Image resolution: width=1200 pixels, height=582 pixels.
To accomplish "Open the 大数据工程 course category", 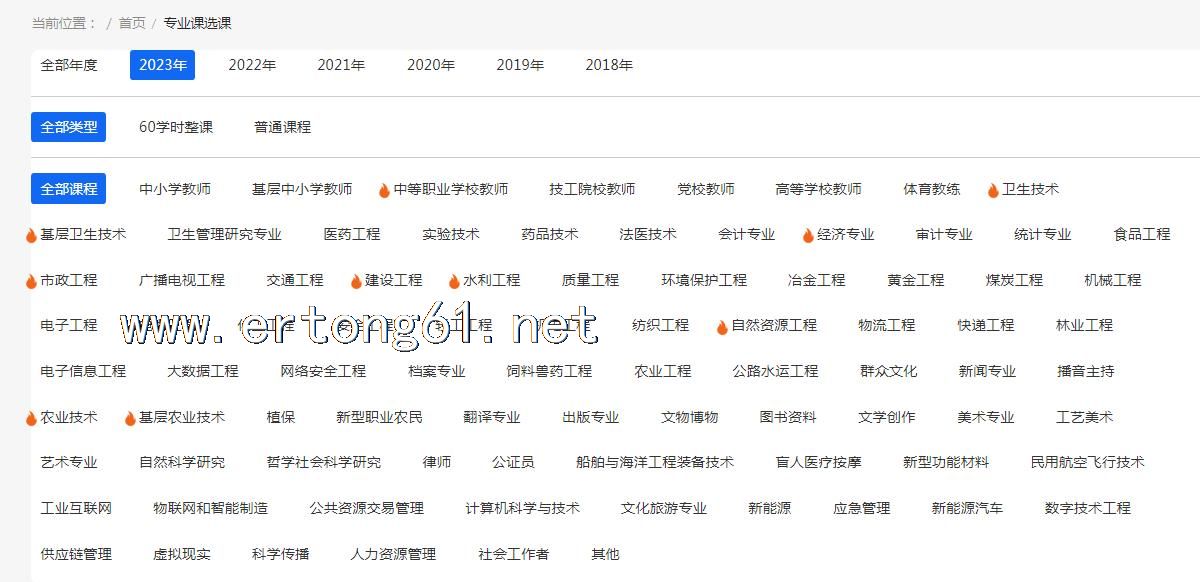I will 203,371.
